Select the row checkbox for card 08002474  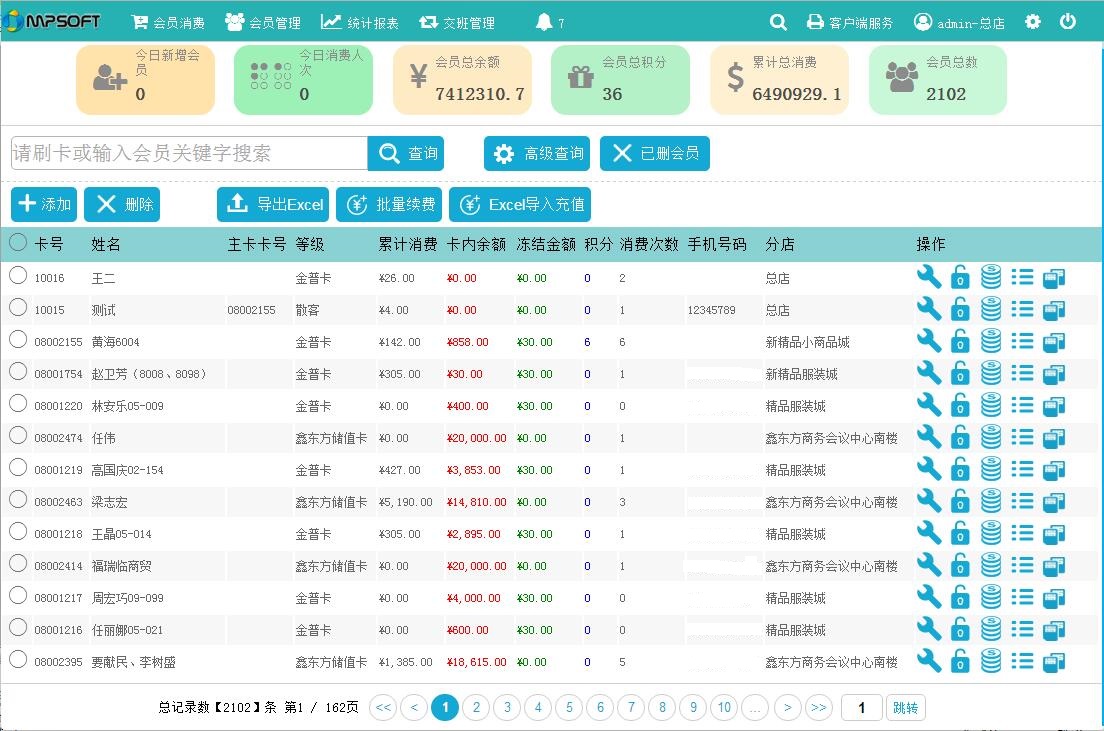click(x=18, y=435)
